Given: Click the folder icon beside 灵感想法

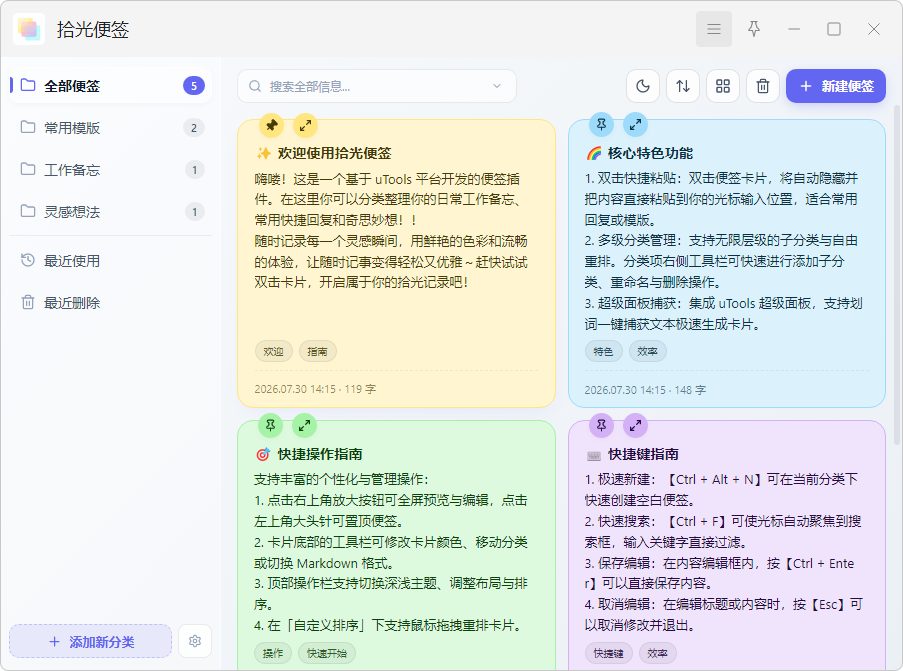Looking at the screenshot, I should [x=28, y=211].
